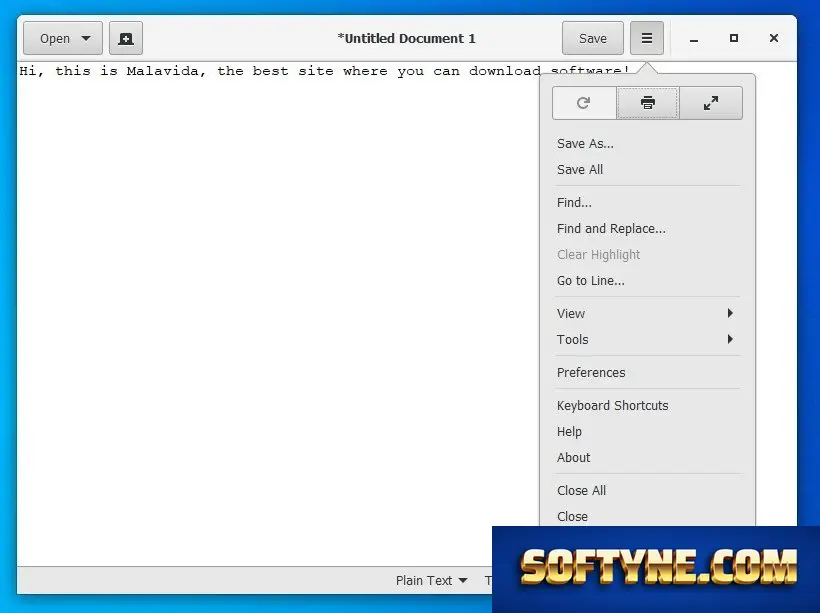Click the print icon in menu

[x=647, y=103]
